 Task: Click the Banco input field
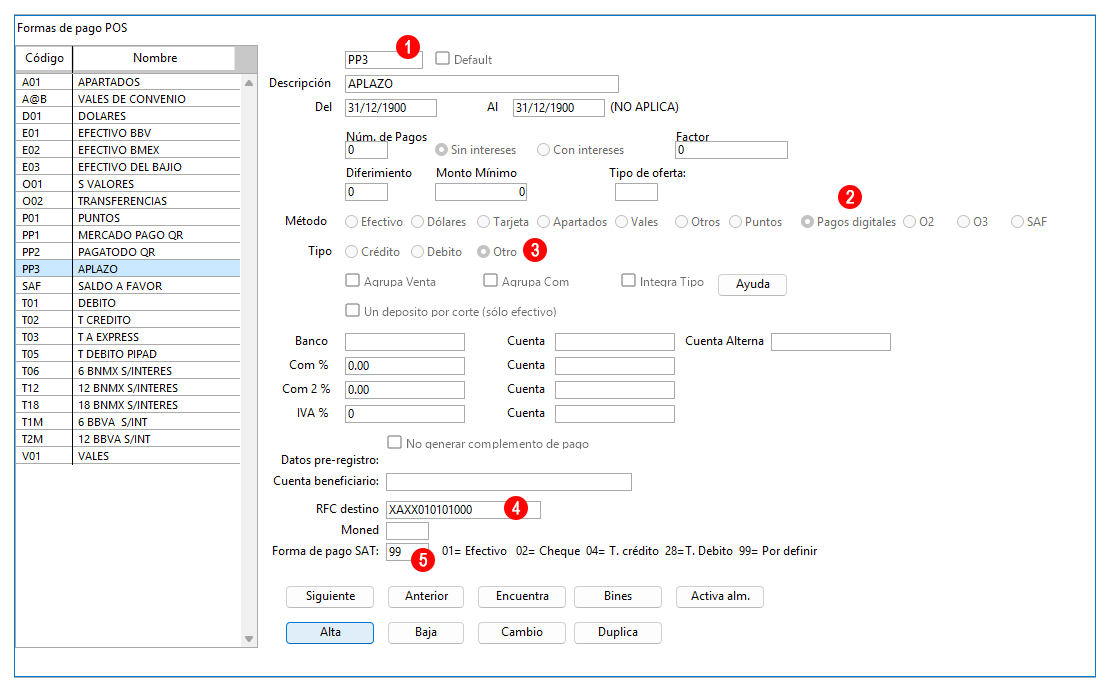click(x=405, y=342)
